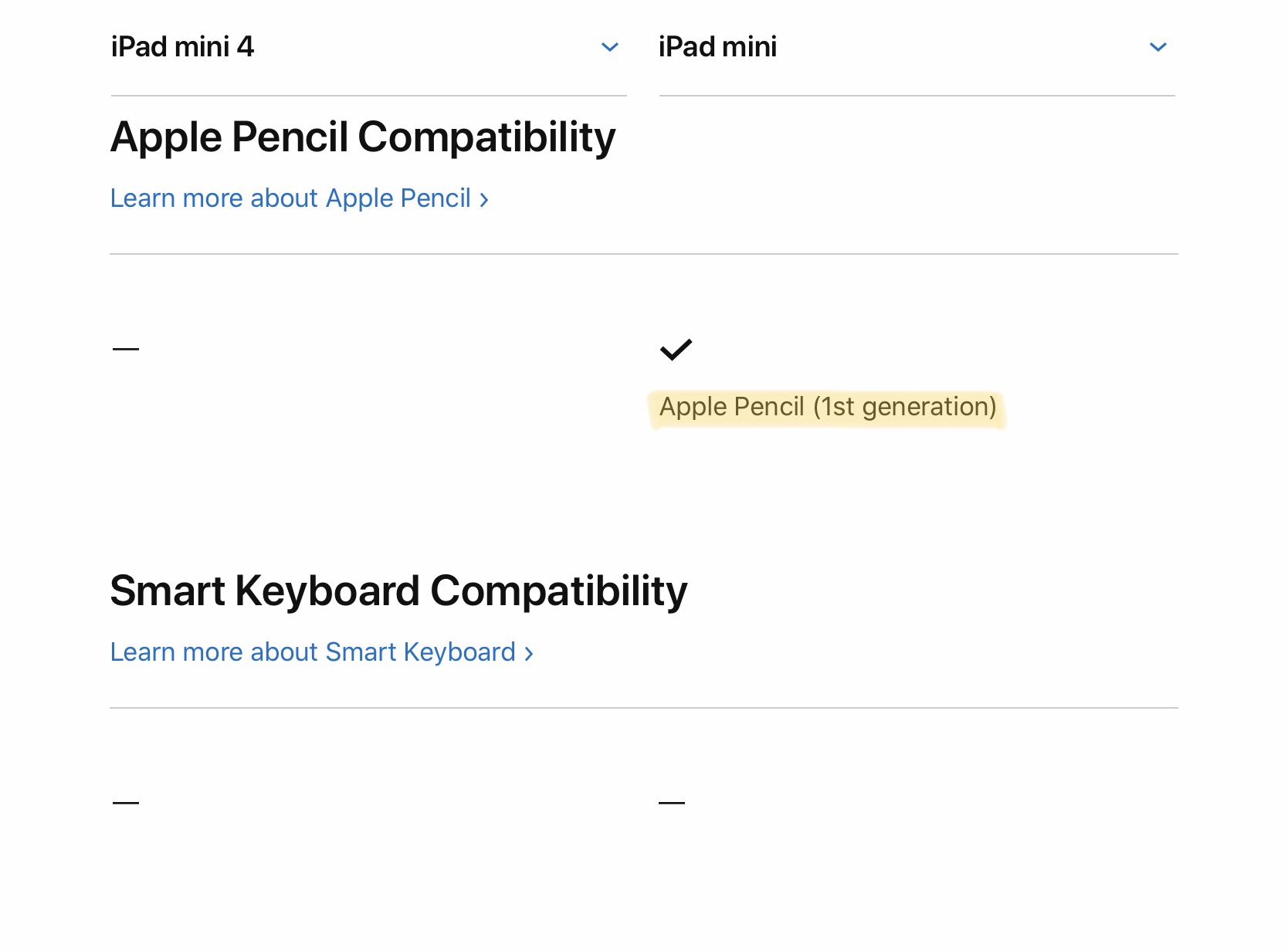The image size is (1288, 951).
Task: Click the divider below the Smart Keyboard link
Action: click(644, 708)
